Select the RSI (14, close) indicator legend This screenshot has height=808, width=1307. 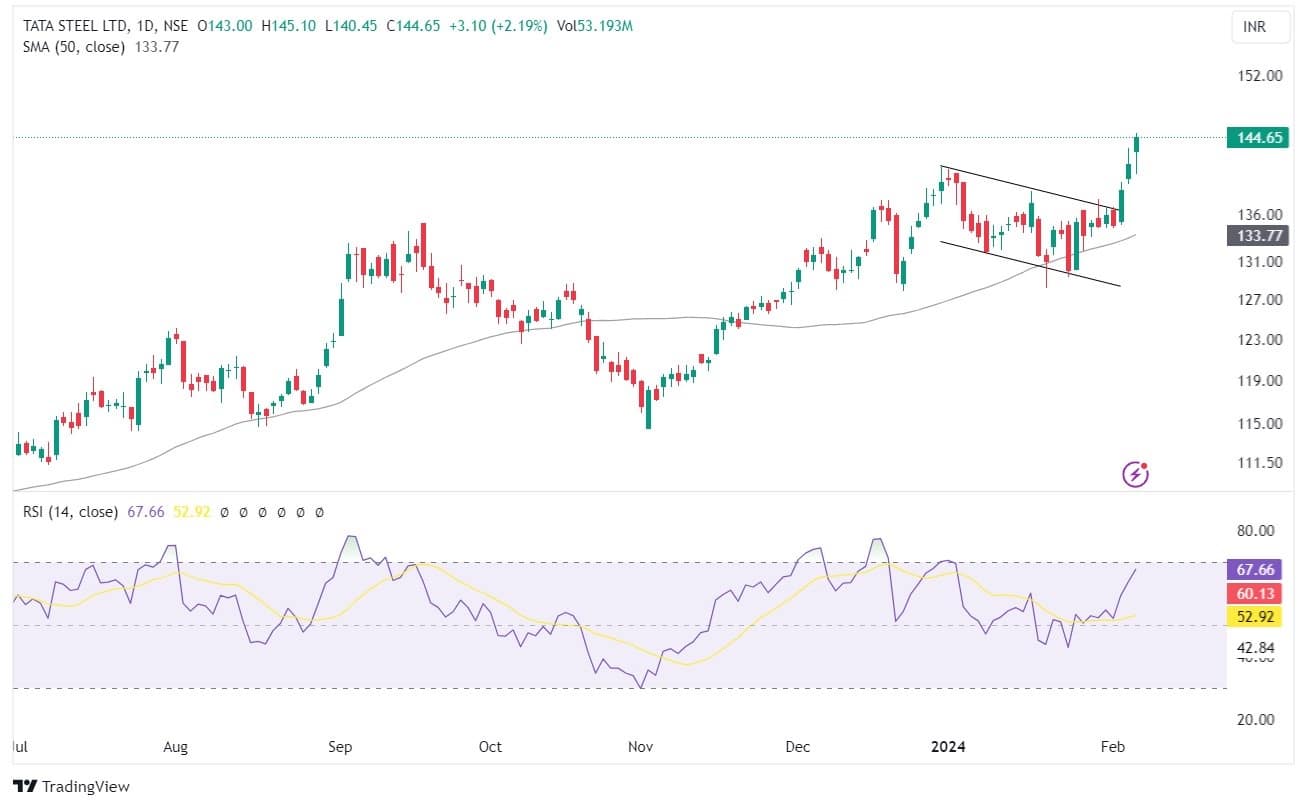click(x=68, y=512)
